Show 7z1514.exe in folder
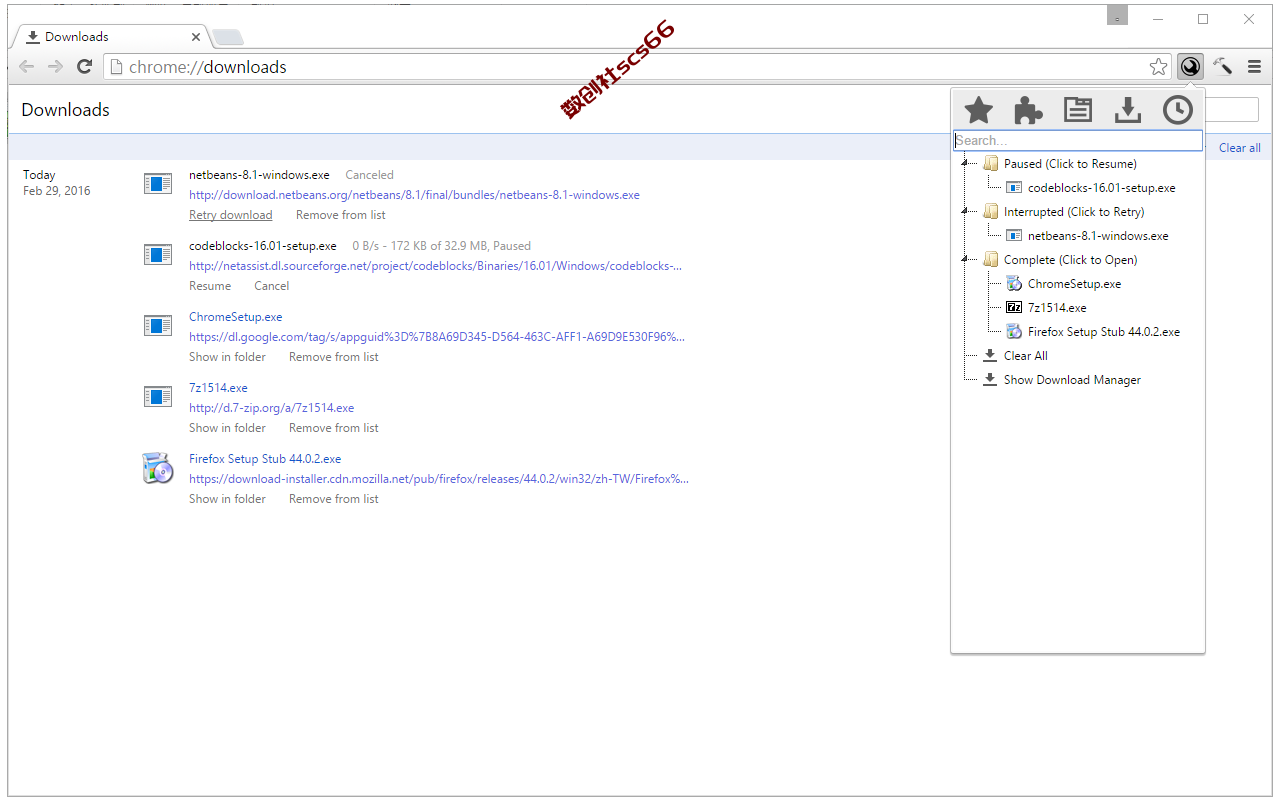Image resolution: width=1280 pixels, height=800 pixels. [227, 428]
